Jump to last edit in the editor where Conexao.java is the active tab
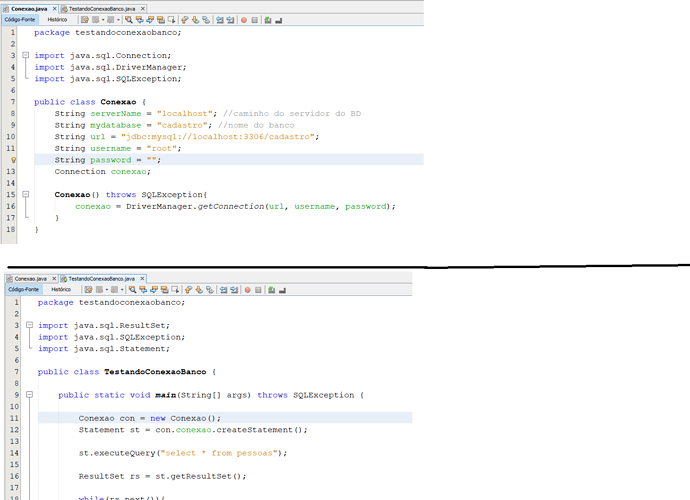Screen dimensions: 690x500 point(85,20)
